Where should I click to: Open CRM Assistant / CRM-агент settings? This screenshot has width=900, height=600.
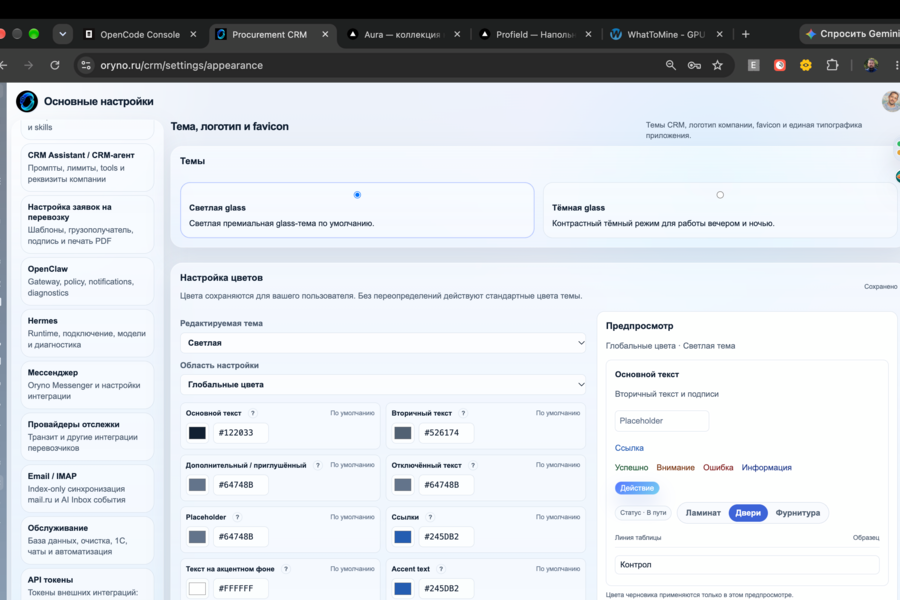(x=87, y=167)
